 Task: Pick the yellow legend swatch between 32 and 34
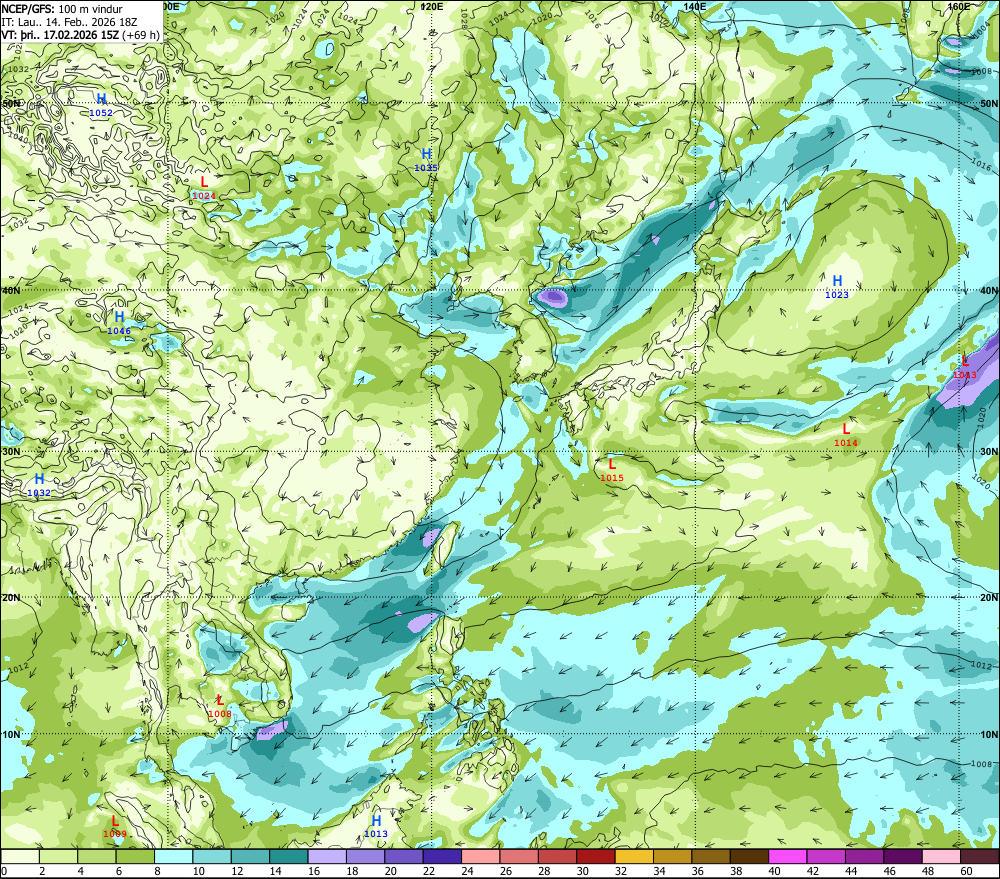pyautogui.click(x=634, y=856)
